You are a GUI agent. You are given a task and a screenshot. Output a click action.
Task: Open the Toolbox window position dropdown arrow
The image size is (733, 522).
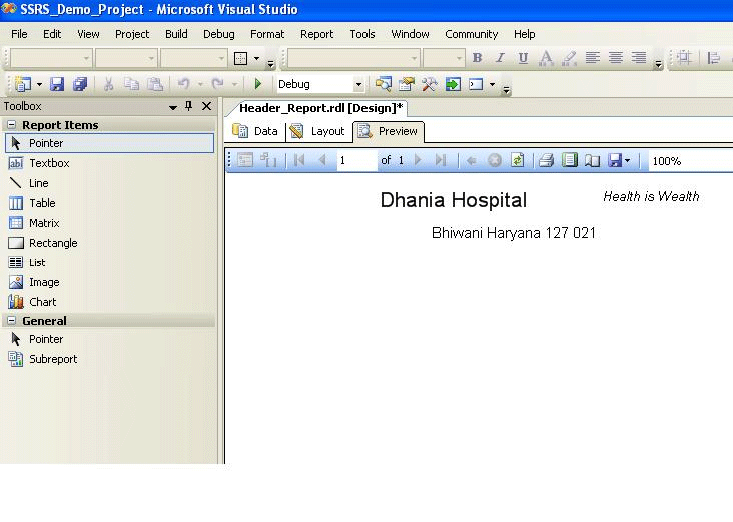pos(173,107)
